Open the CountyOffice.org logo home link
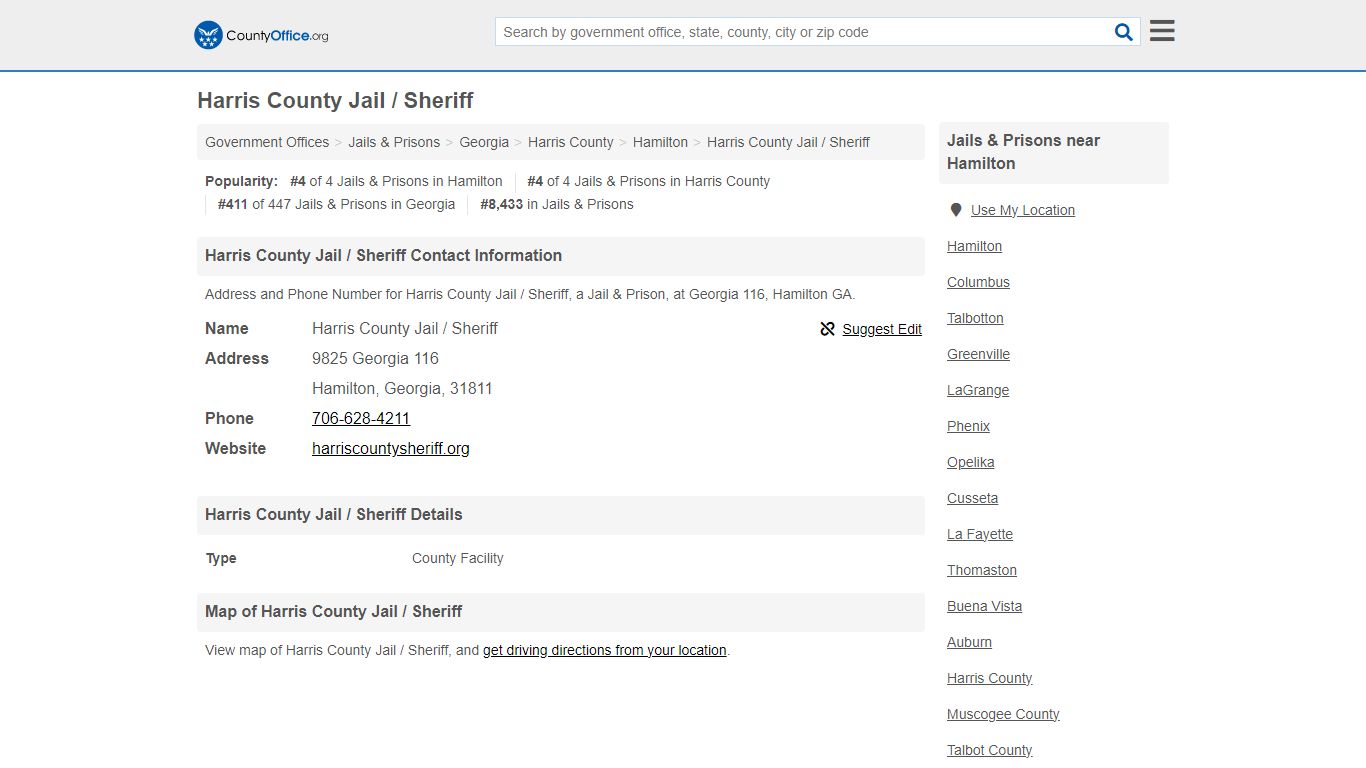The height and width of the screenshot is (768, 1366). [x=261, y=35]
